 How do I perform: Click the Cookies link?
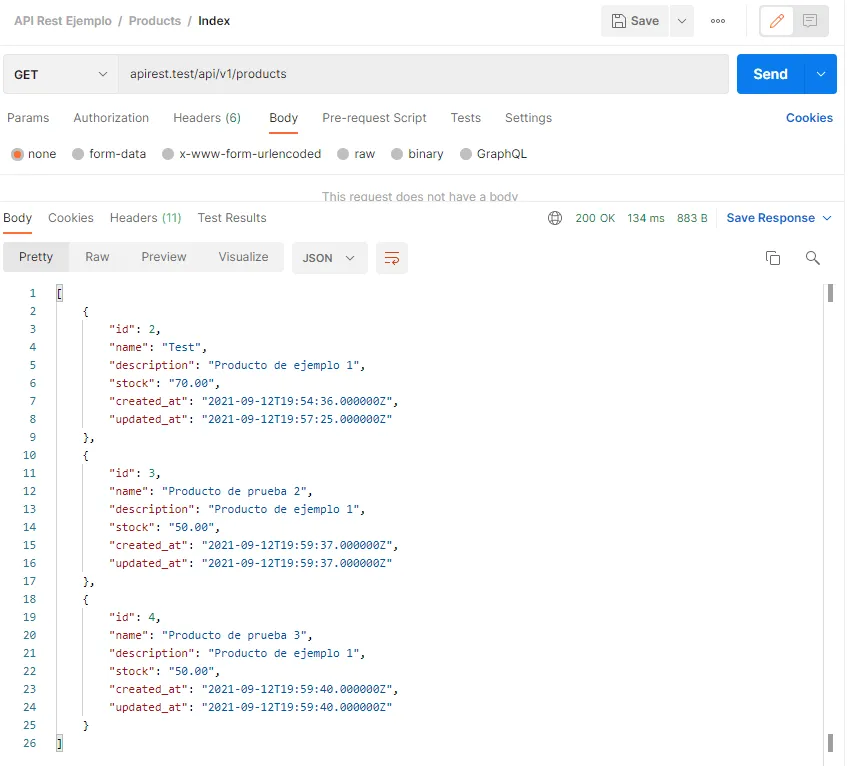tap(809, 118)
